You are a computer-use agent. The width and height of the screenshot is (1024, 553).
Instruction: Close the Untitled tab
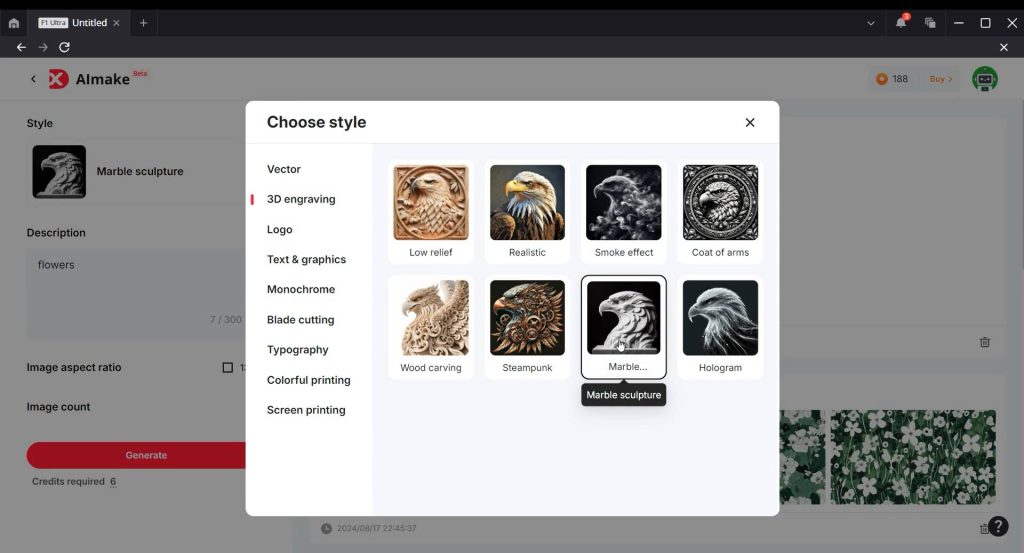pos(116,23)
